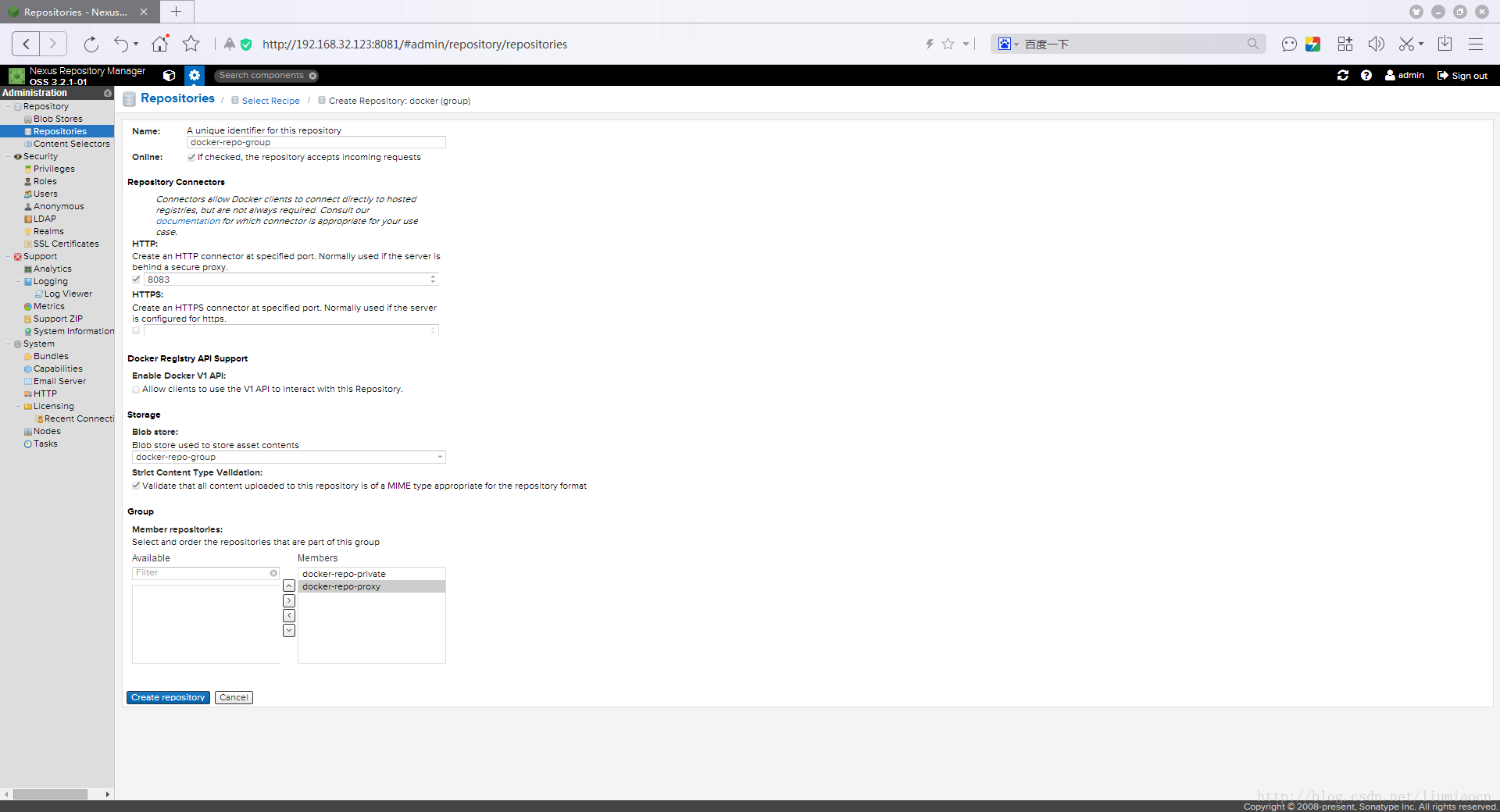Open the browser chat bubble icon
Screen dimensions: 1500x812
[1289, 44]
